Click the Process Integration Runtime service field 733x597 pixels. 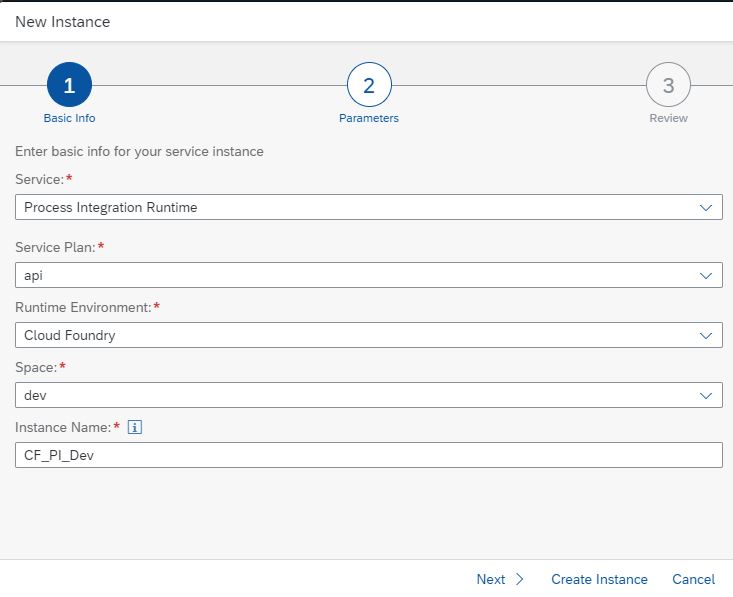[369, 207]
